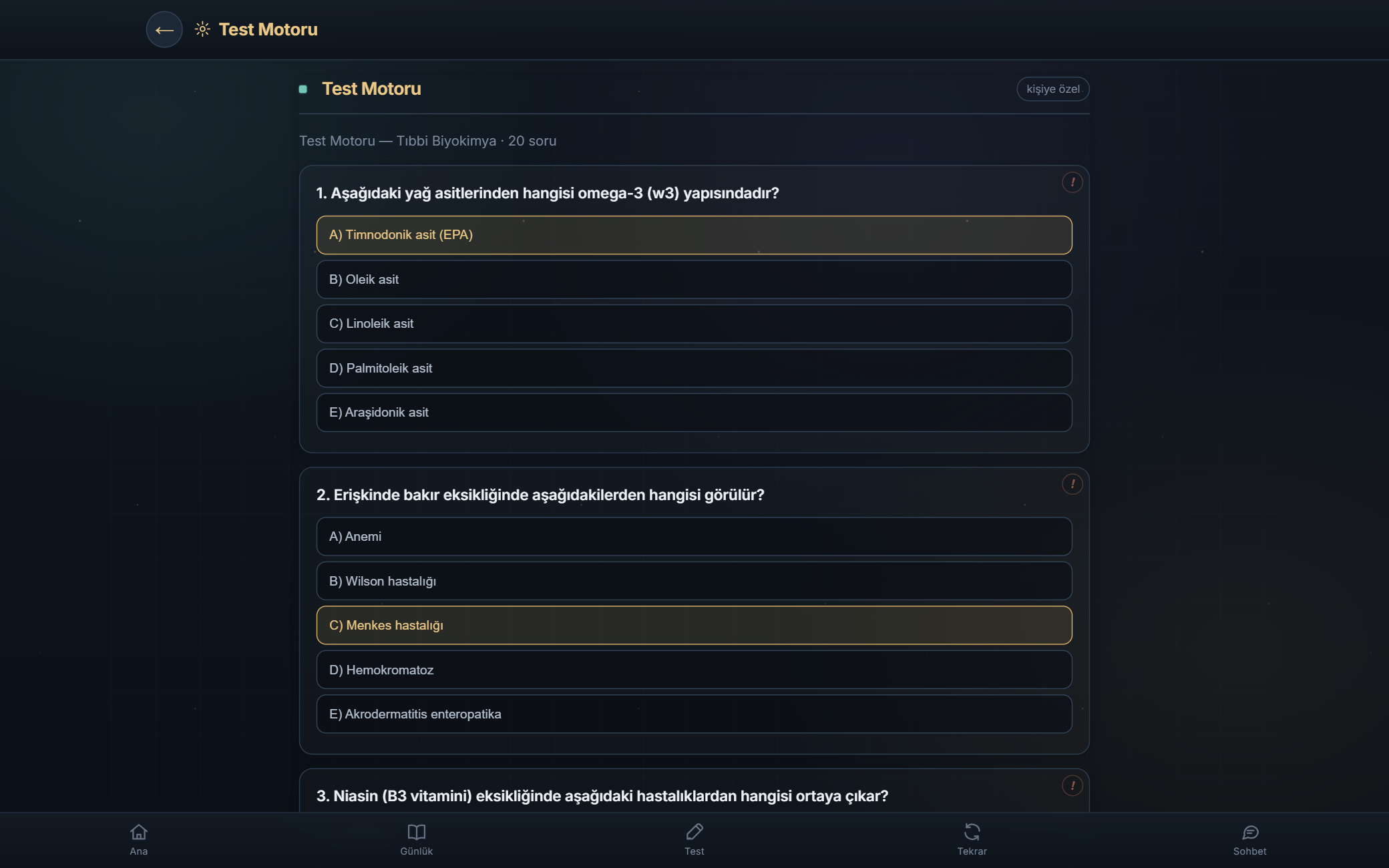Select answer A) Timnodonik asit (EPA)

694,235
